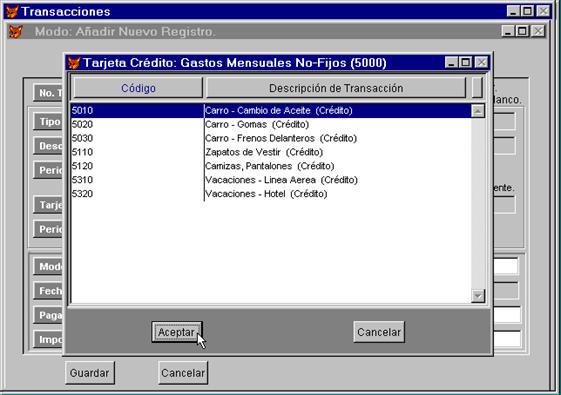Maximize the Modo: Añadir Nuevo Registro window
Viewport: 561px width, 395px height.
522,31
